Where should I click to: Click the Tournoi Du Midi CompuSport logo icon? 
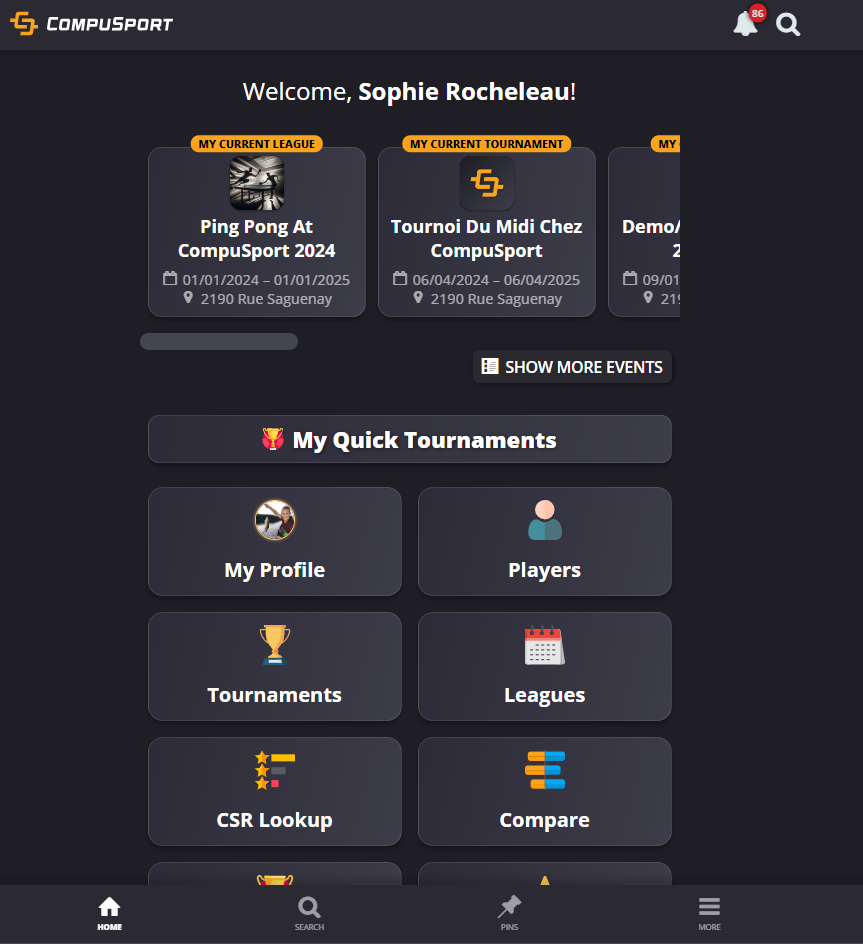487,183
